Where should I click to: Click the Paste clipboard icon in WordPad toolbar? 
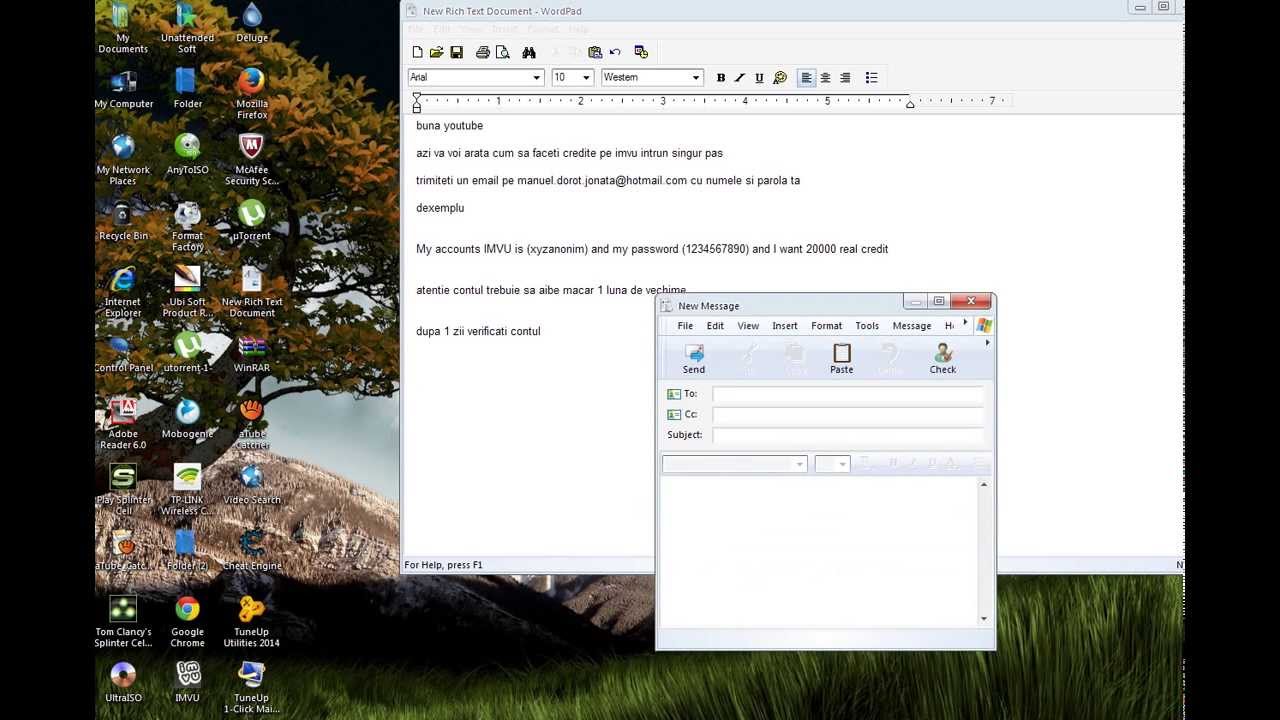click(596, 52)
